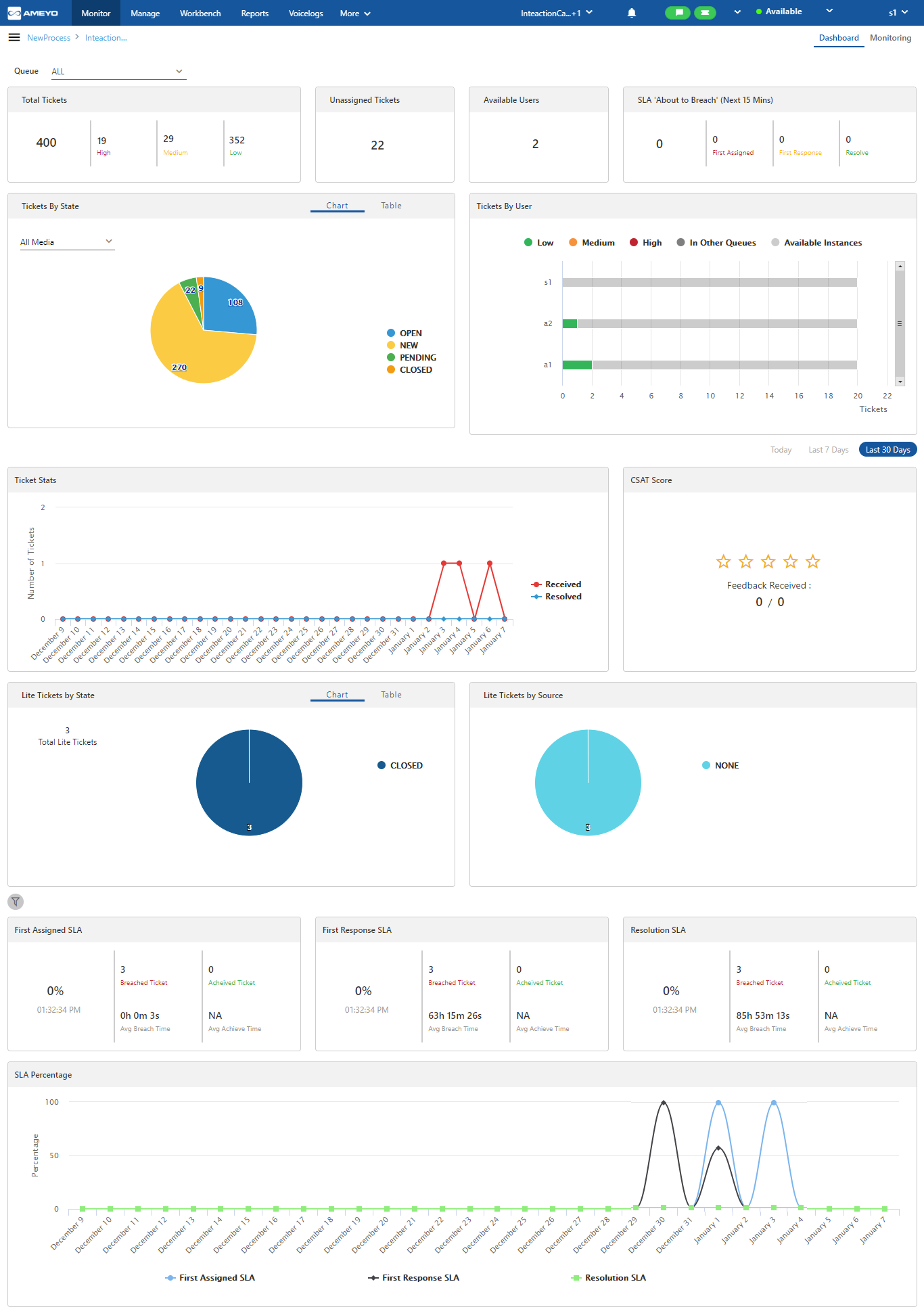Select Table tab in Tickets By State

(x=391, y=206)
